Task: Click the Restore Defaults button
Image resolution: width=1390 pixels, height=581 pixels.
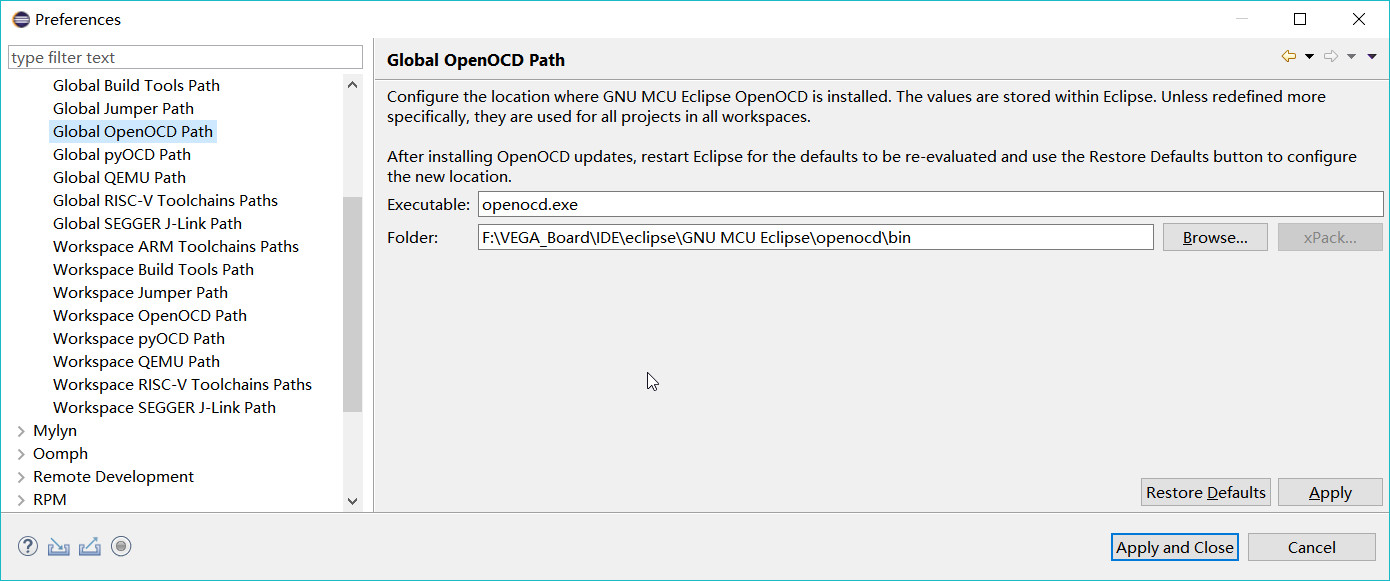Action: [x=1206, y=492]
